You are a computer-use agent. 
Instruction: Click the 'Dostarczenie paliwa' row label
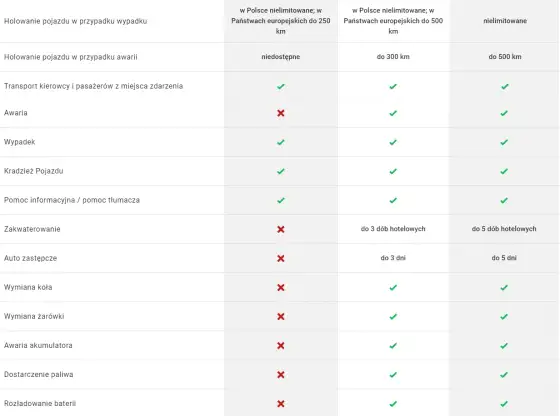pyautogui.click(x=39, y=374)
